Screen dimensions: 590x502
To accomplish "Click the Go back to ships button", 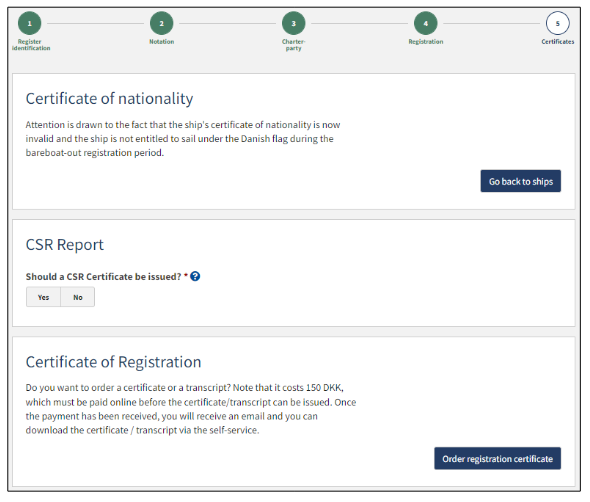I will [x=520, y=181].
